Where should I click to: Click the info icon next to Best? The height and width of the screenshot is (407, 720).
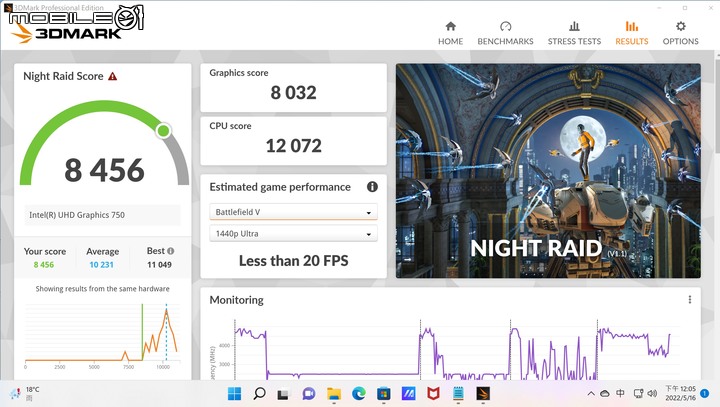coord(171,251)
